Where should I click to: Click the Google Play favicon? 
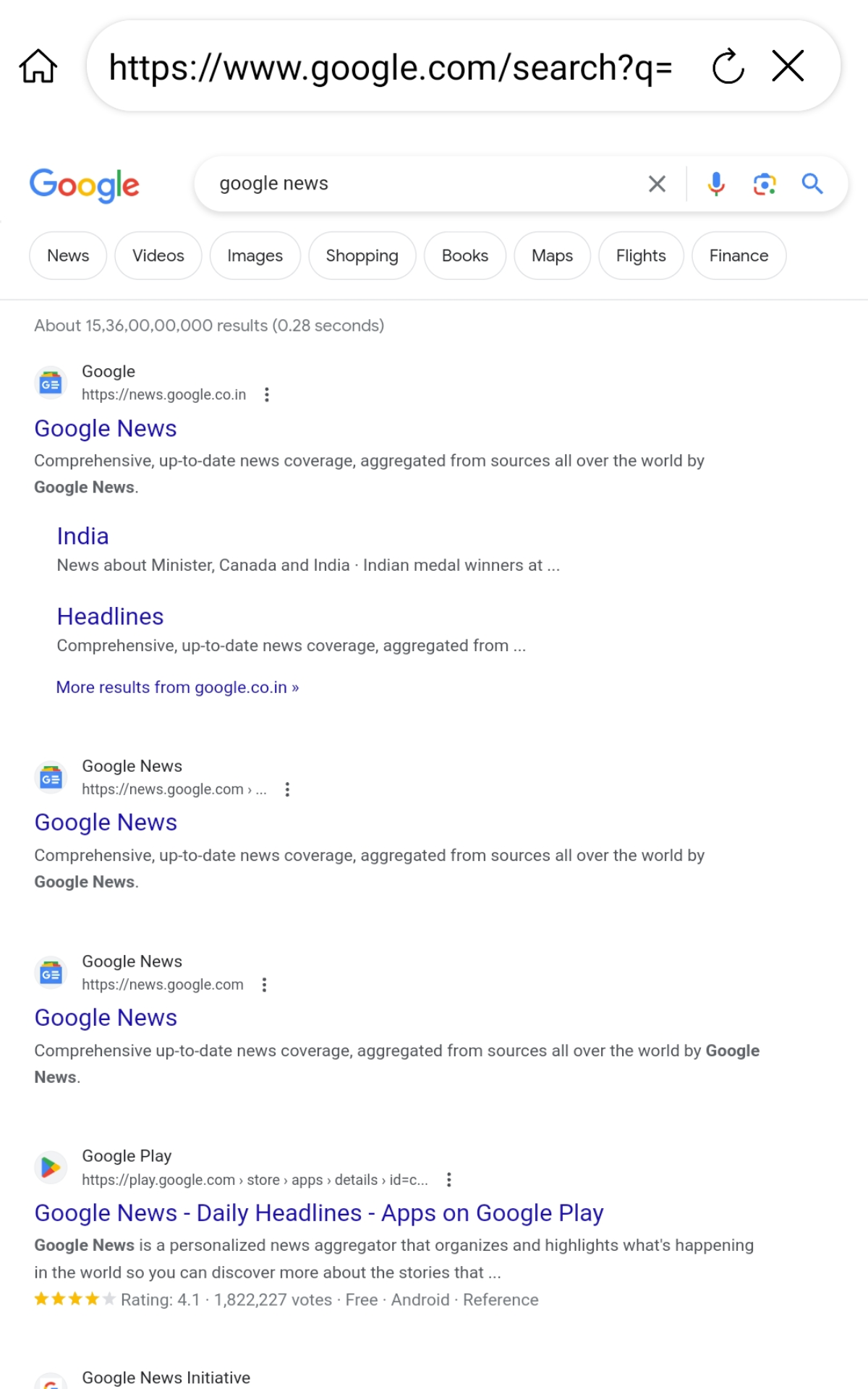click(51, 1167)
